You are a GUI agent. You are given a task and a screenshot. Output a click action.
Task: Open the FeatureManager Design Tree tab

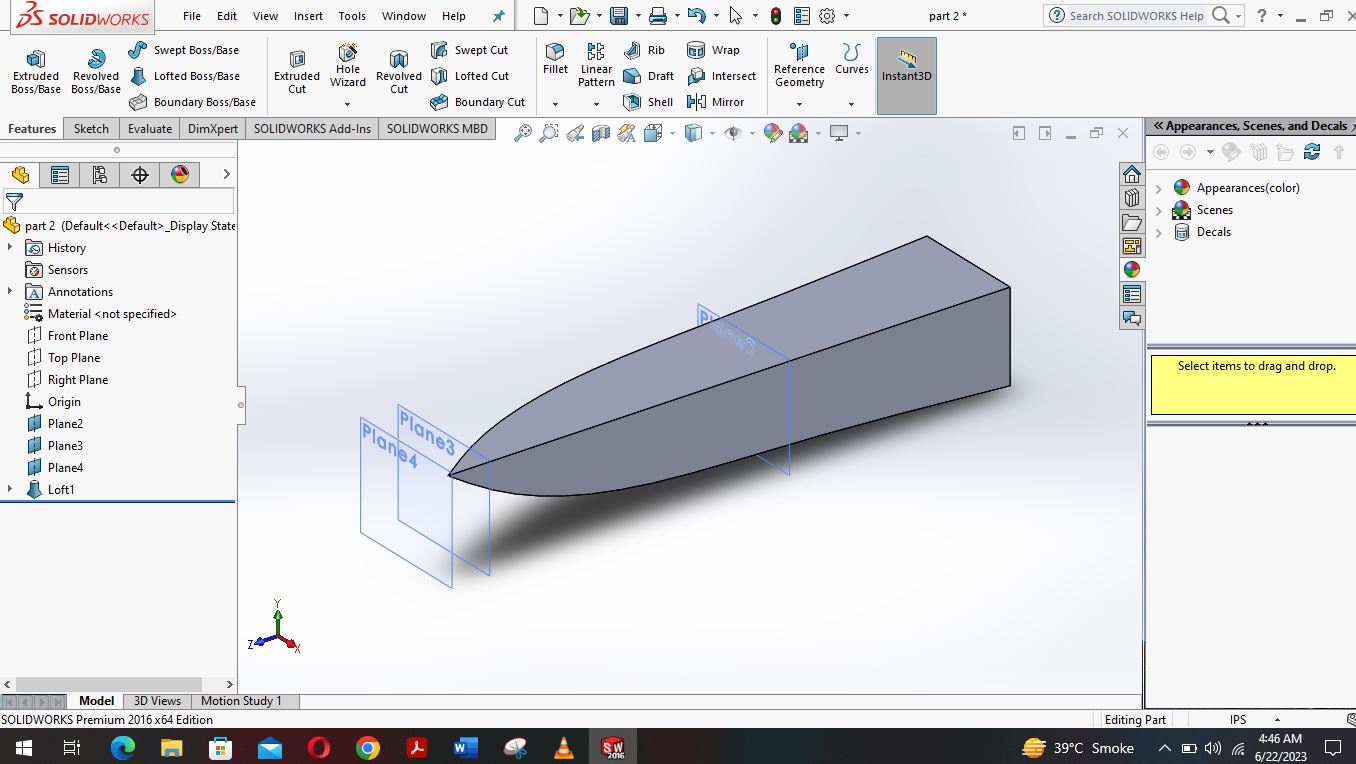tap(20, 175)
